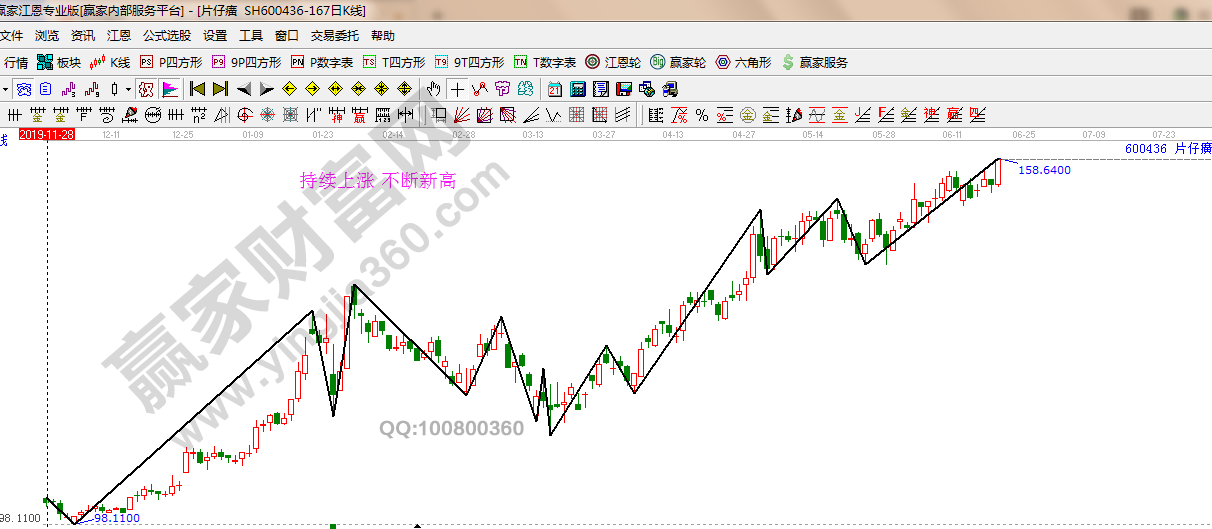Select the percent (%) drawing tool
1212x529 pixels.
click(702, 114)
